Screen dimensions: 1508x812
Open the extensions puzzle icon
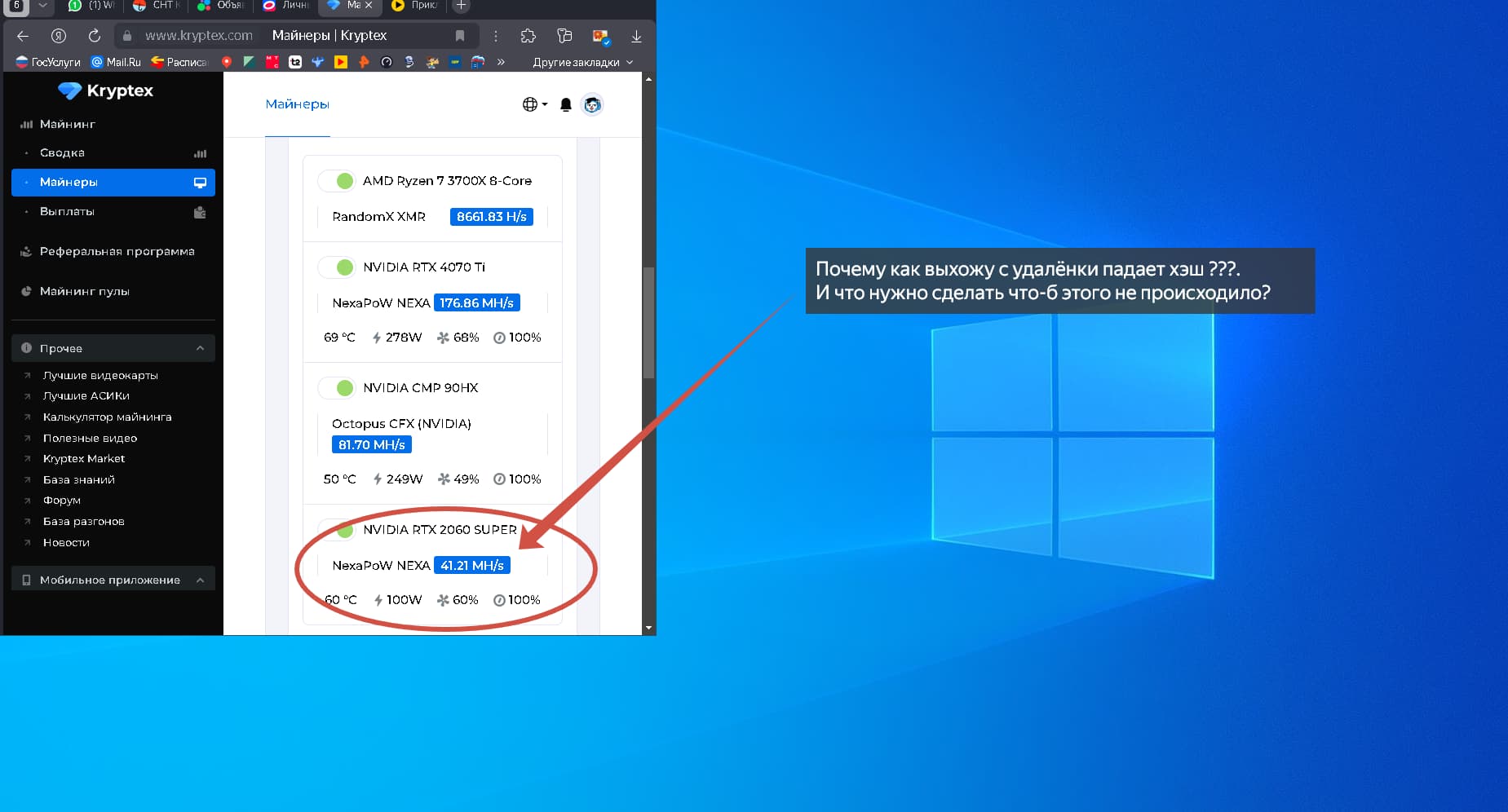(x=528, y=36)
